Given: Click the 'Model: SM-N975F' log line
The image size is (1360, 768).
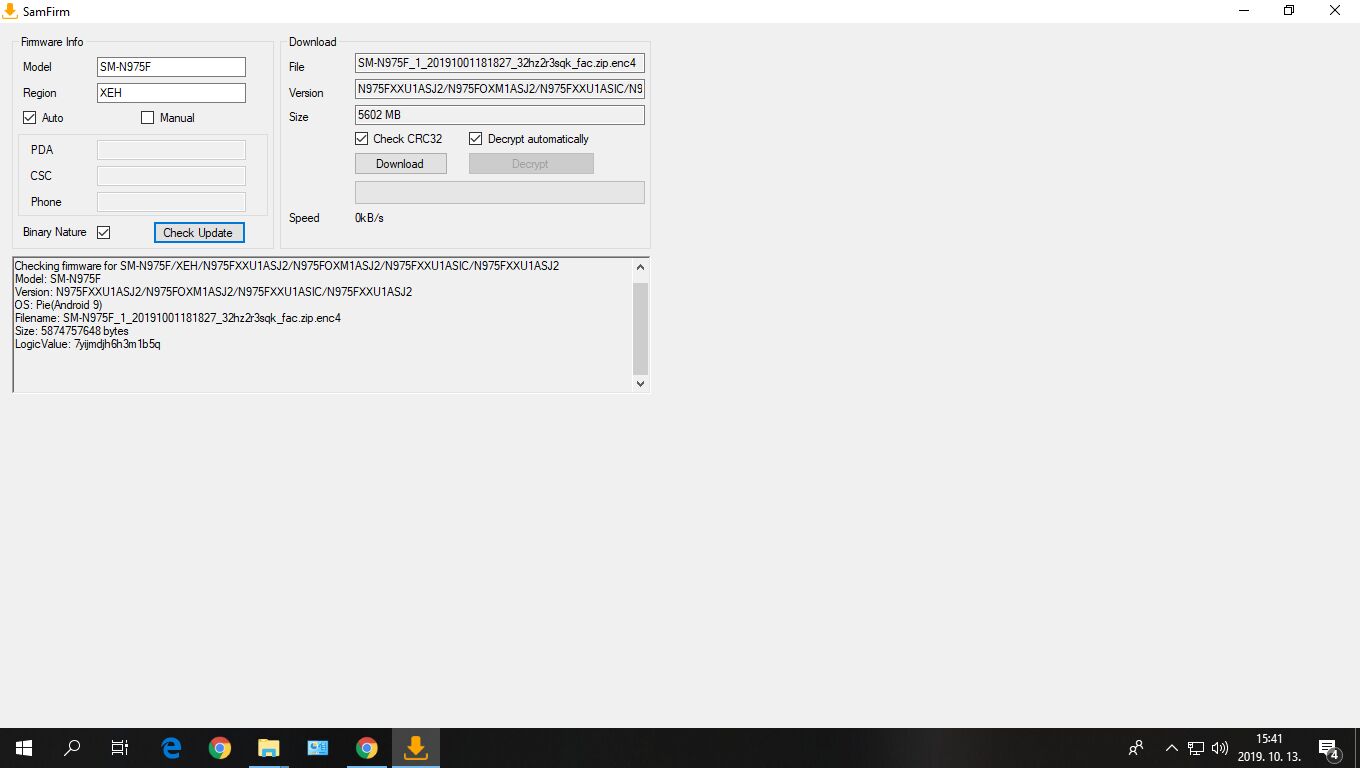Looking at the screenshot, I should (58, 279).
